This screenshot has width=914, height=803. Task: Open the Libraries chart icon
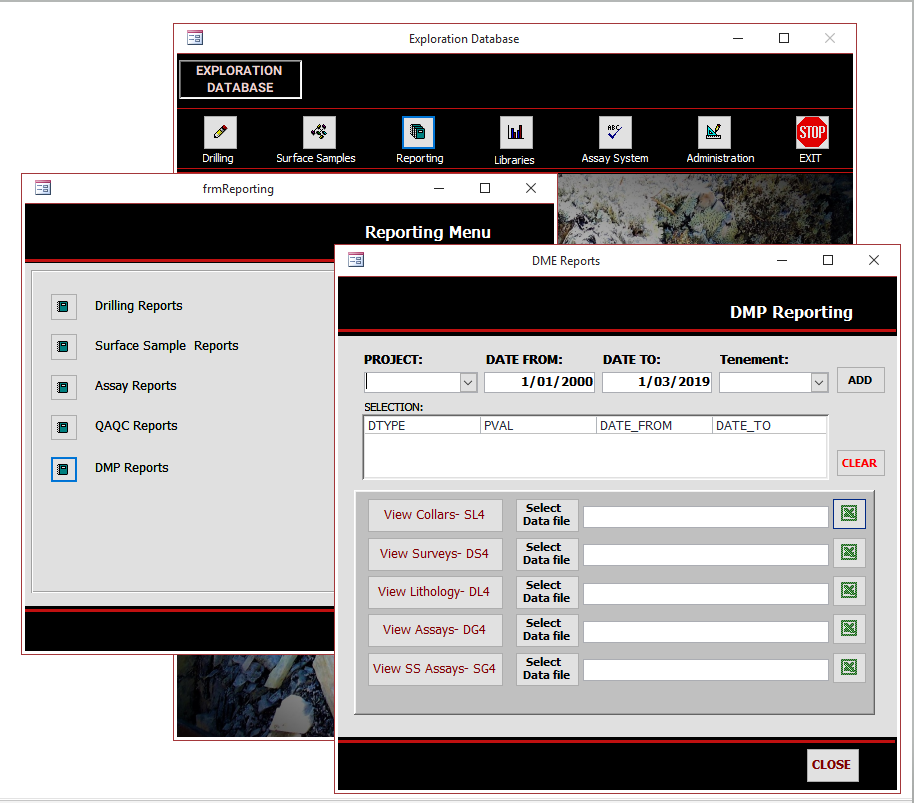point(516,132)
